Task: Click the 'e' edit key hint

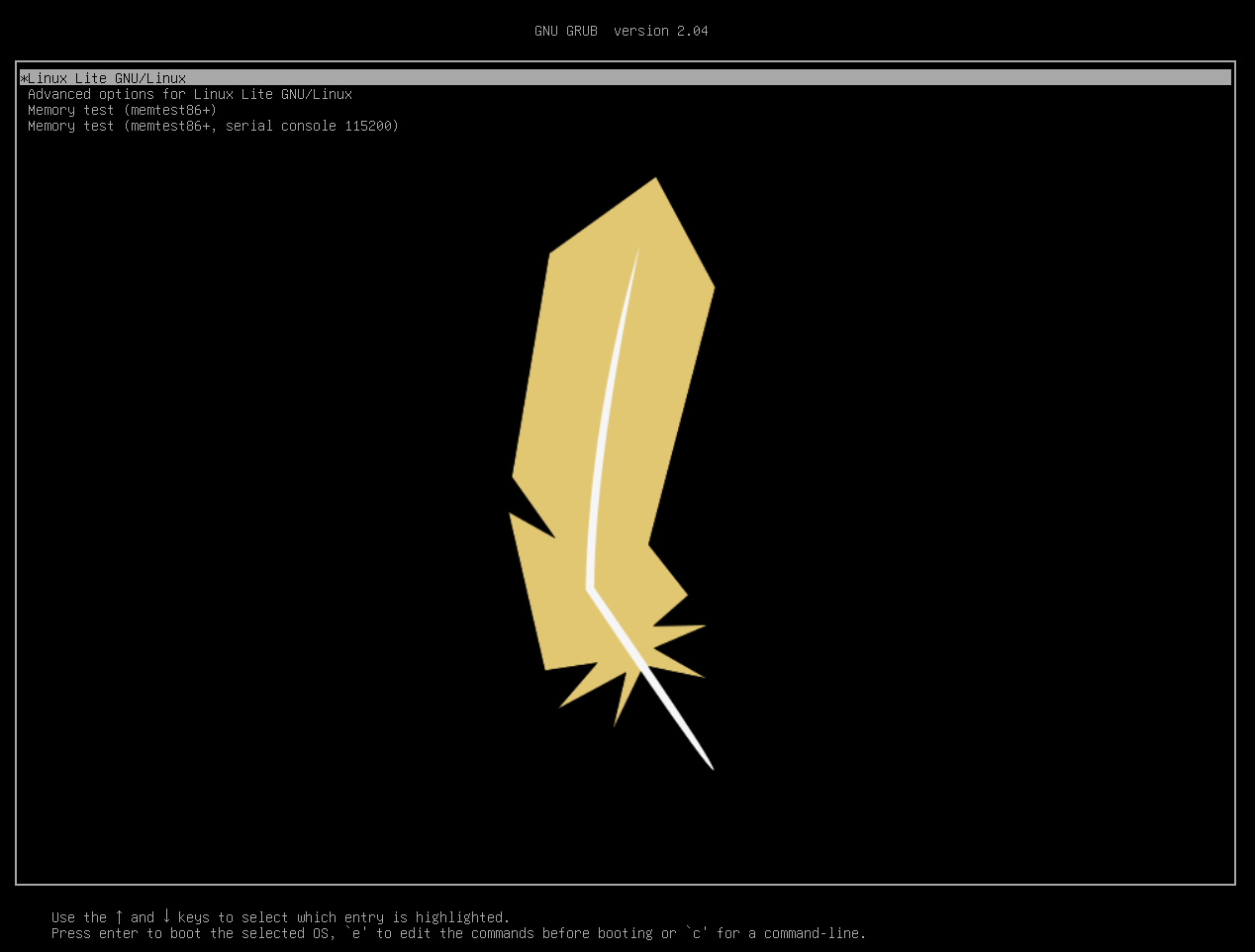Action: pos(356,933)
